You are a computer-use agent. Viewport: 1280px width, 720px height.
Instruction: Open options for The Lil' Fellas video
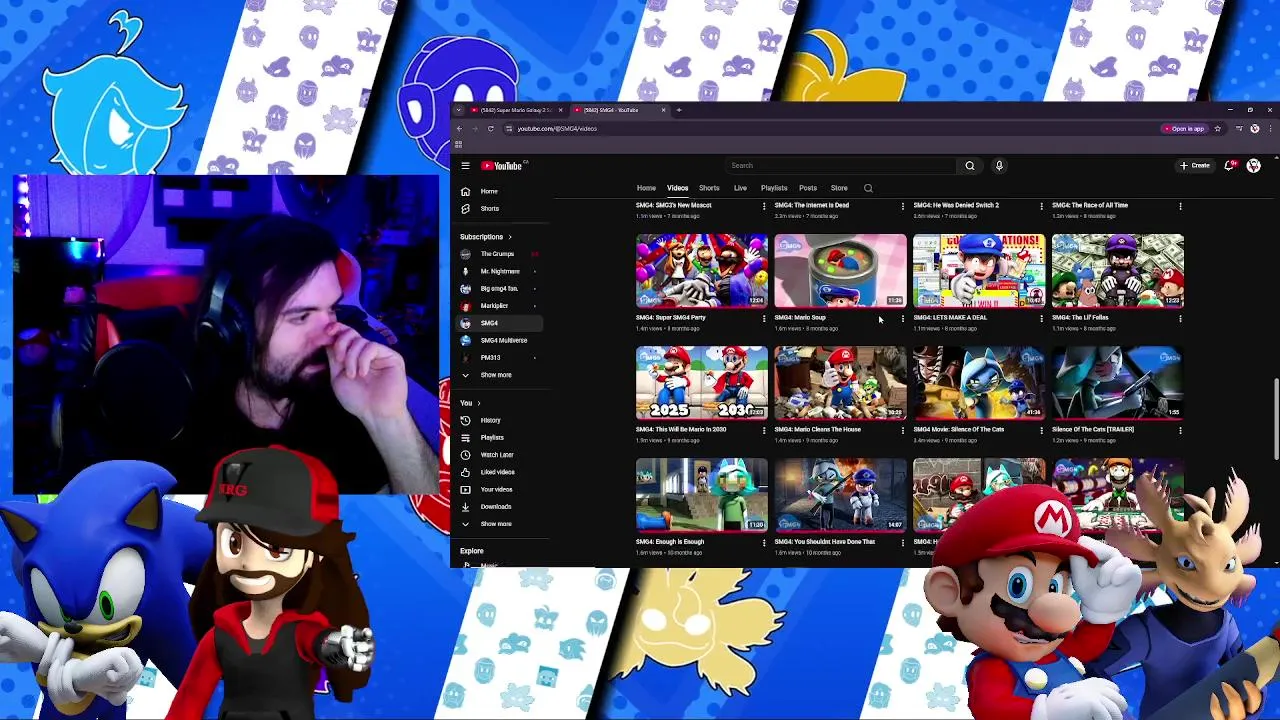1180,319
